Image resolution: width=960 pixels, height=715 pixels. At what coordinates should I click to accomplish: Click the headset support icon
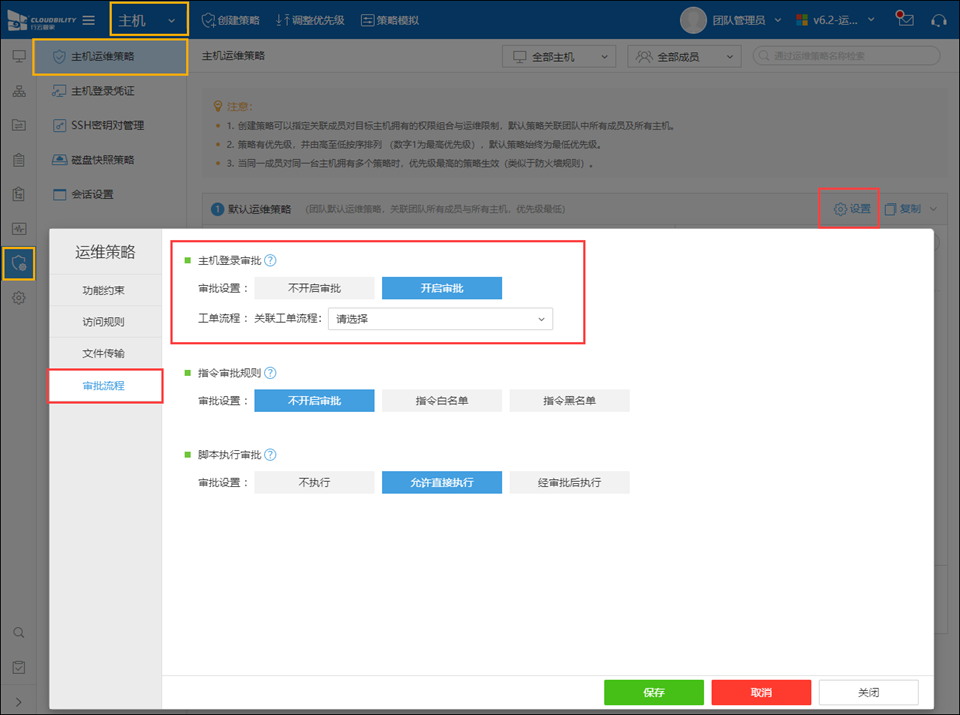(x=938, y=20)
